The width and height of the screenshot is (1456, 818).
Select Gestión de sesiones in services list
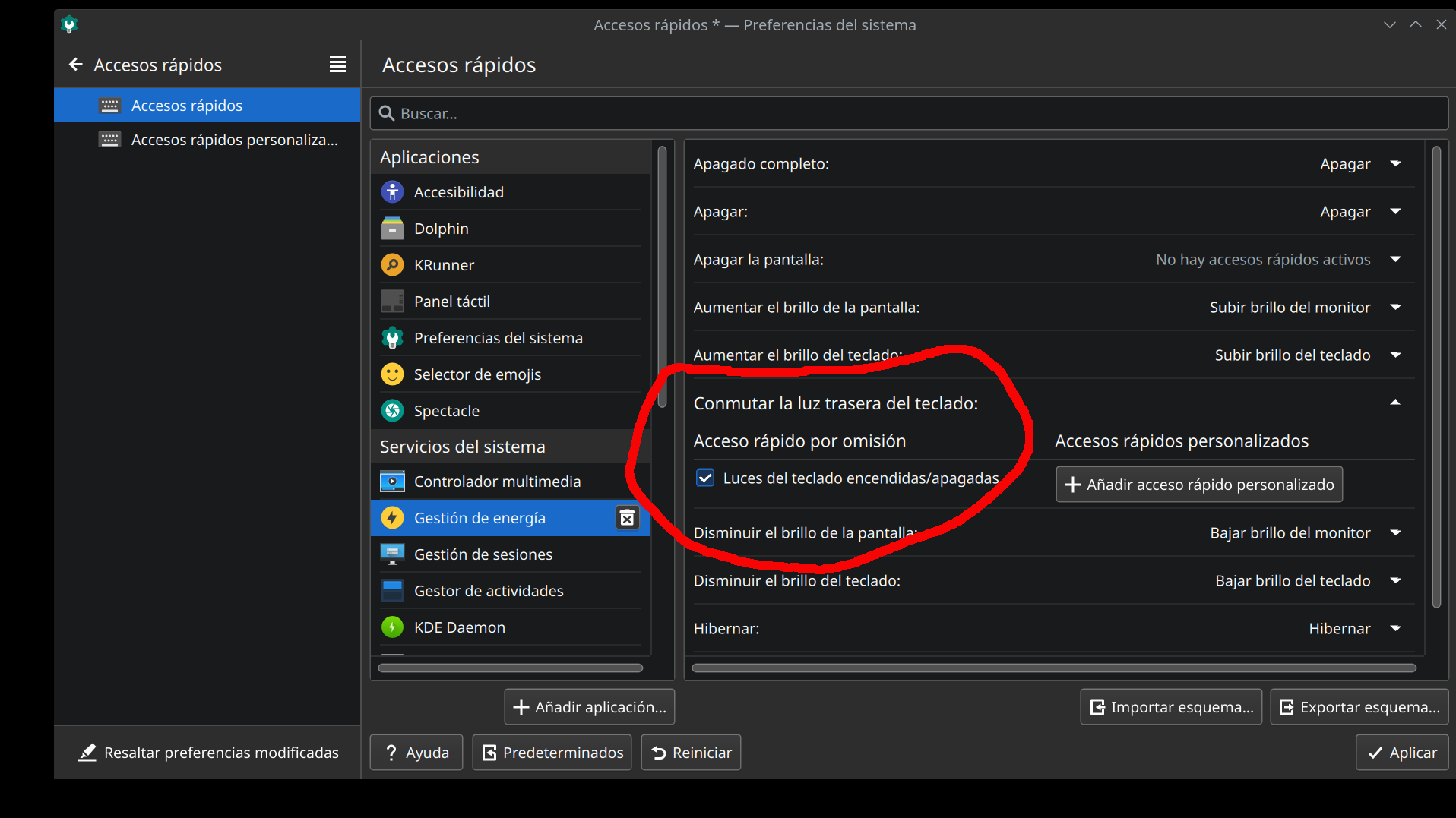pos(483,554)
